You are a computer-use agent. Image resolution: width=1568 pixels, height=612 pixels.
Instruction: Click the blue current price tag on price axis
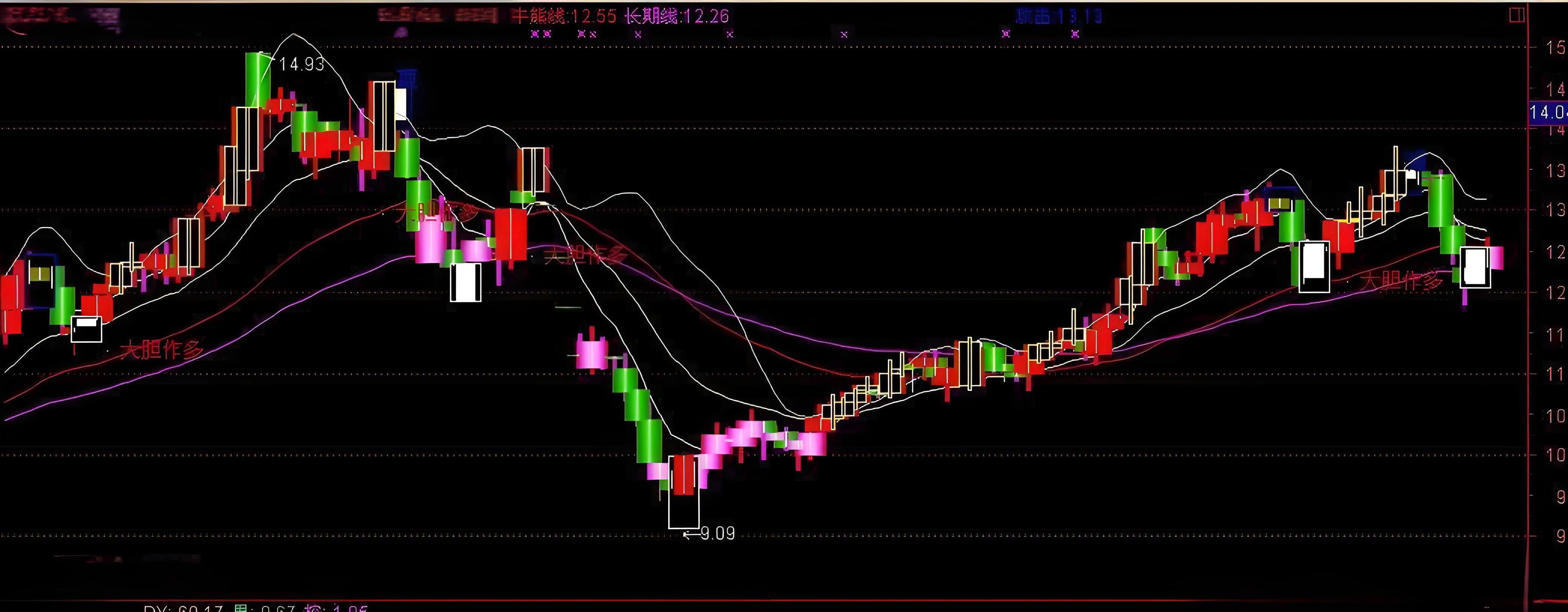click(1548, 112)
